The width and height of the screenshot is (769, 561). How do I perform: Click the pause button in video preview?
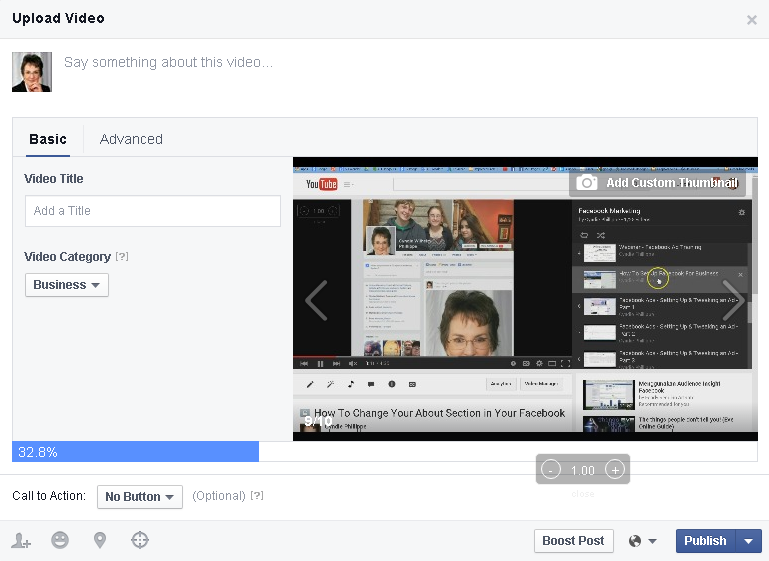click(320, 363)
